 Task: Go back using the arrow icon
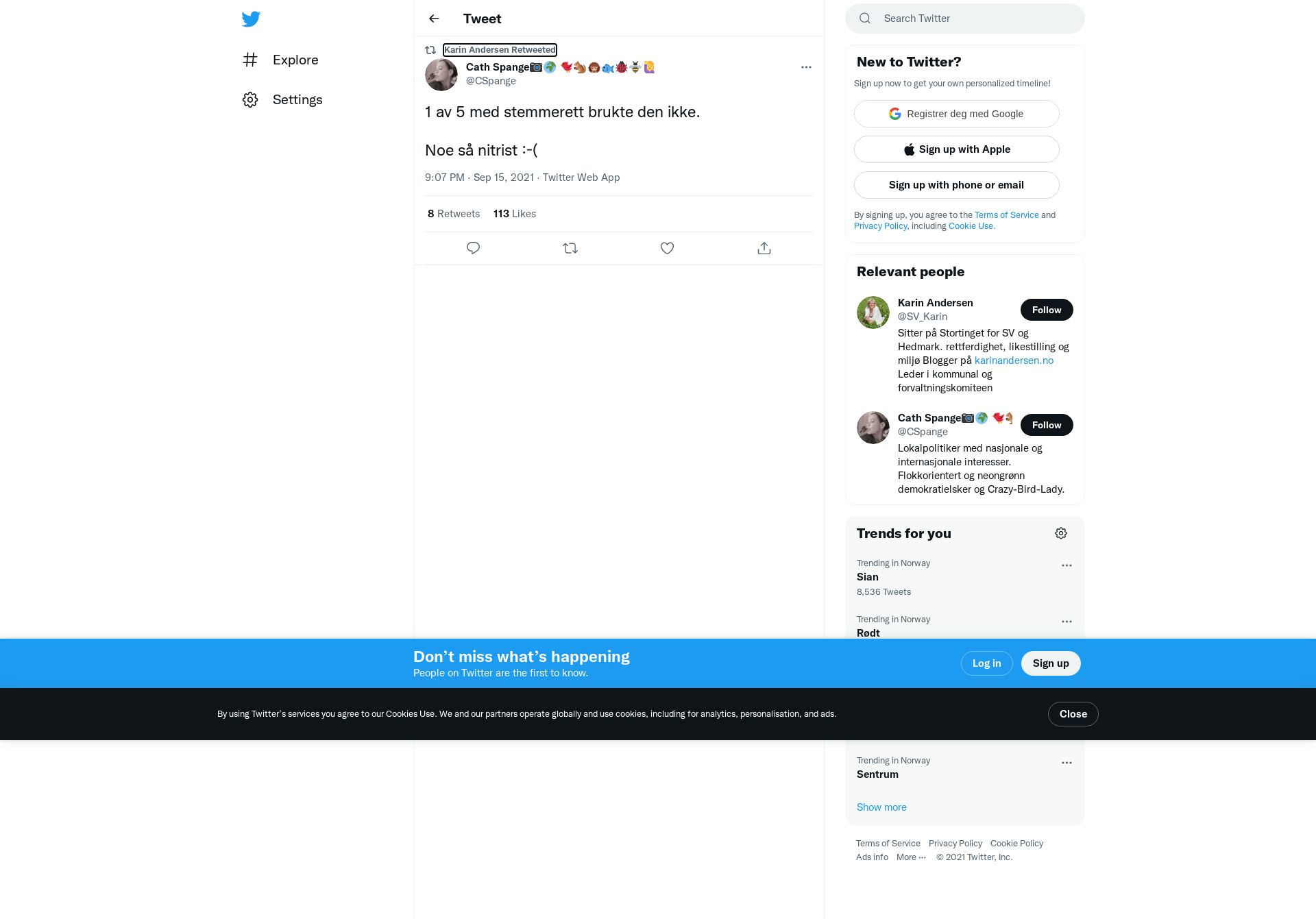point(434,19)
